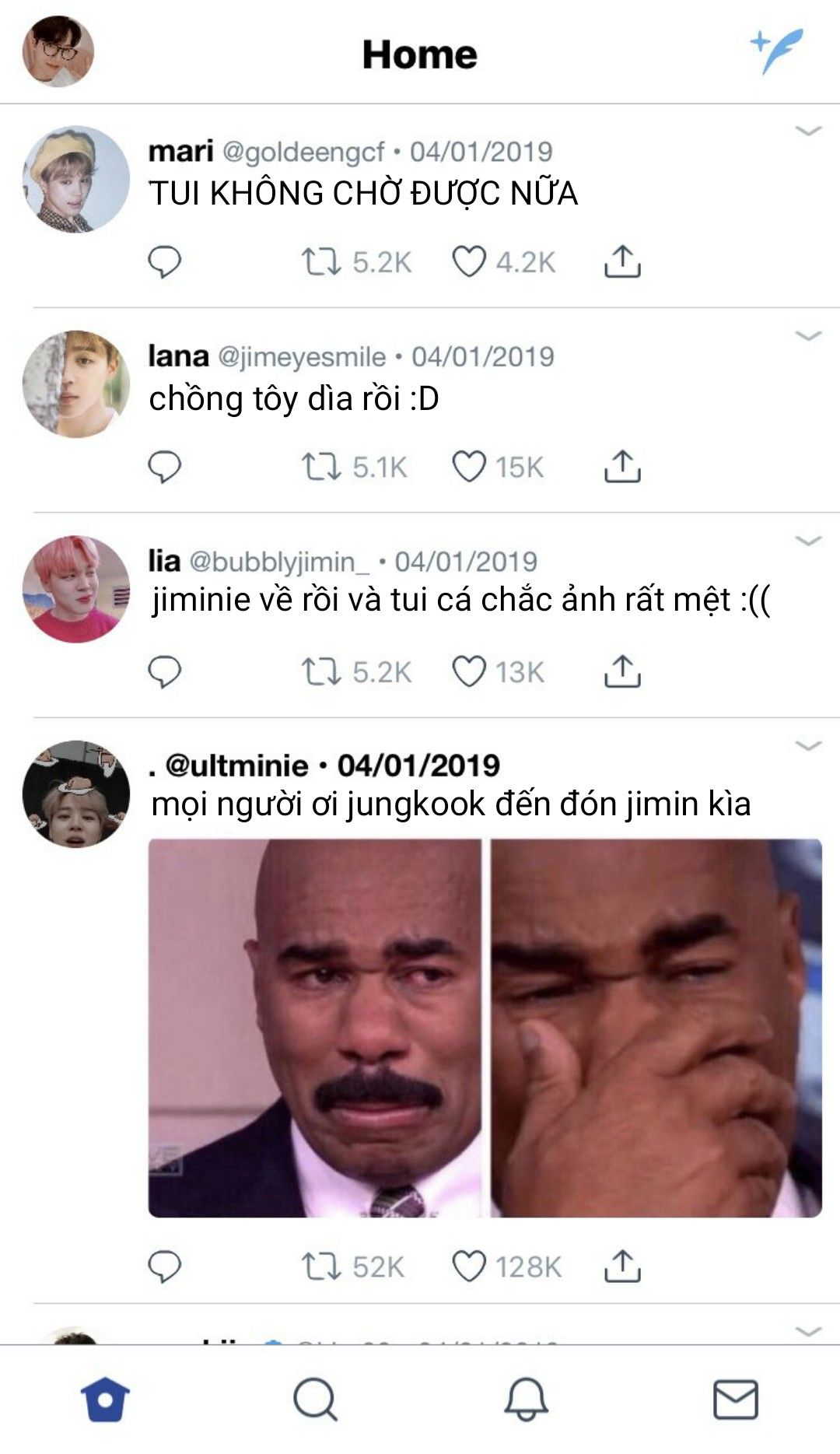840x1454 pixels.
Task: Reply to the @ultminie tweet
Action: point(165,1267)
